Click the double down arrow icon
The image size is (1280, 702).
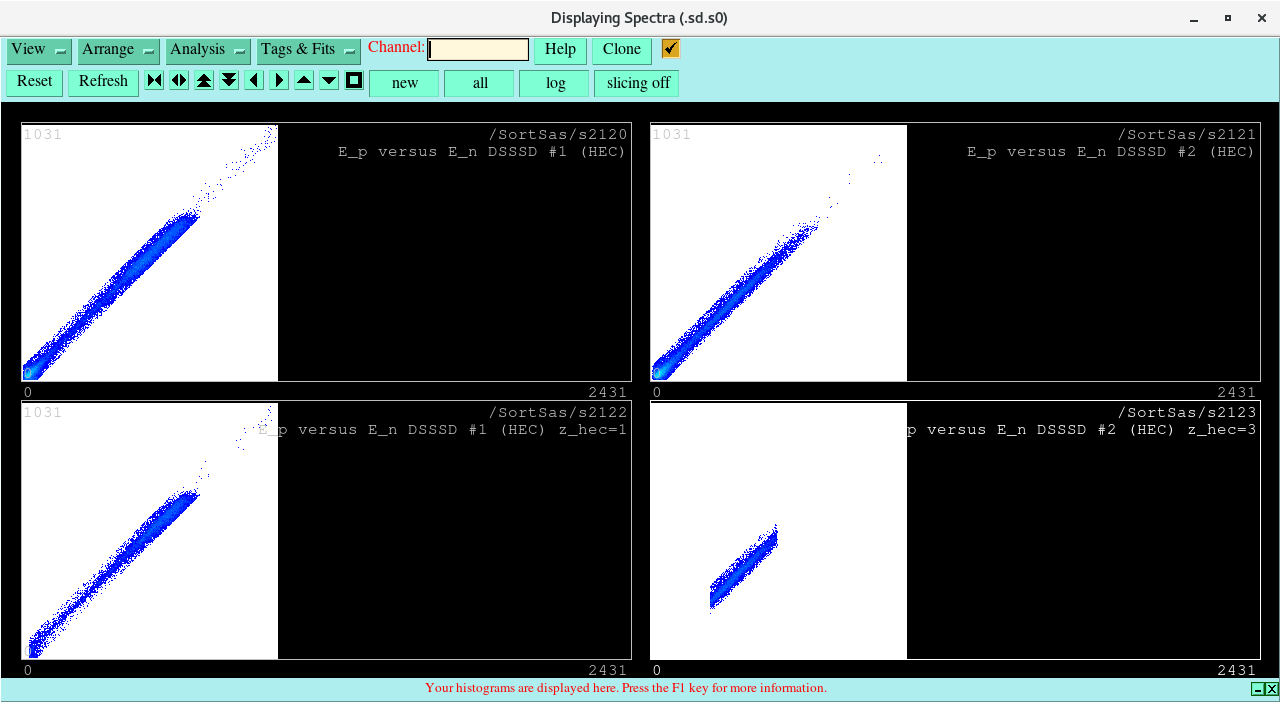coord(229,81)
